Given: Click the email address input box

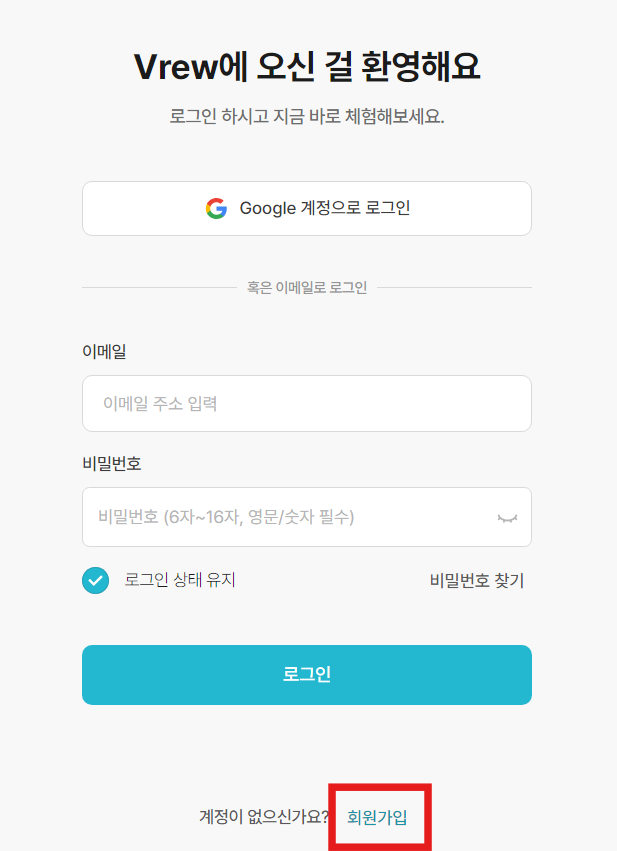Looking at the screenshot, I should click(x=307, y=403).
